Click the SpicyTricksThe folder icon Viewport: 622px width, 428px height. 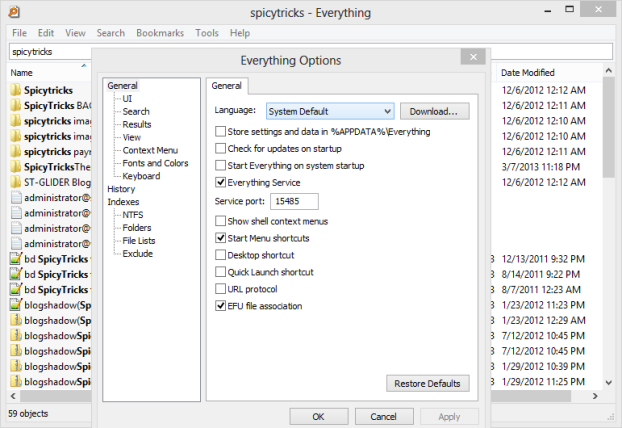(16, 167)
